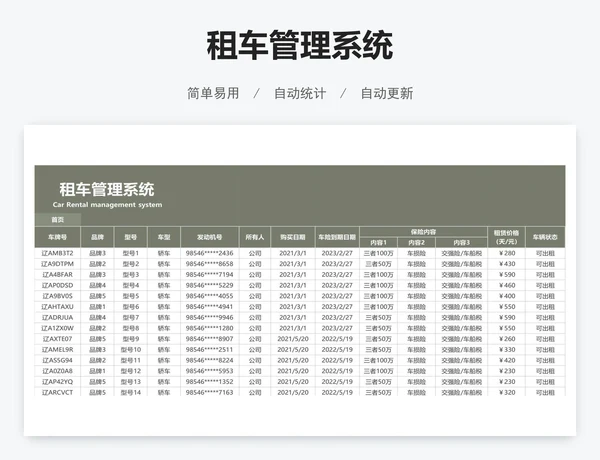This screenshot has width=600, height=460.
Task: Select engine number 98546*****7194
Action: coord(210,275)
